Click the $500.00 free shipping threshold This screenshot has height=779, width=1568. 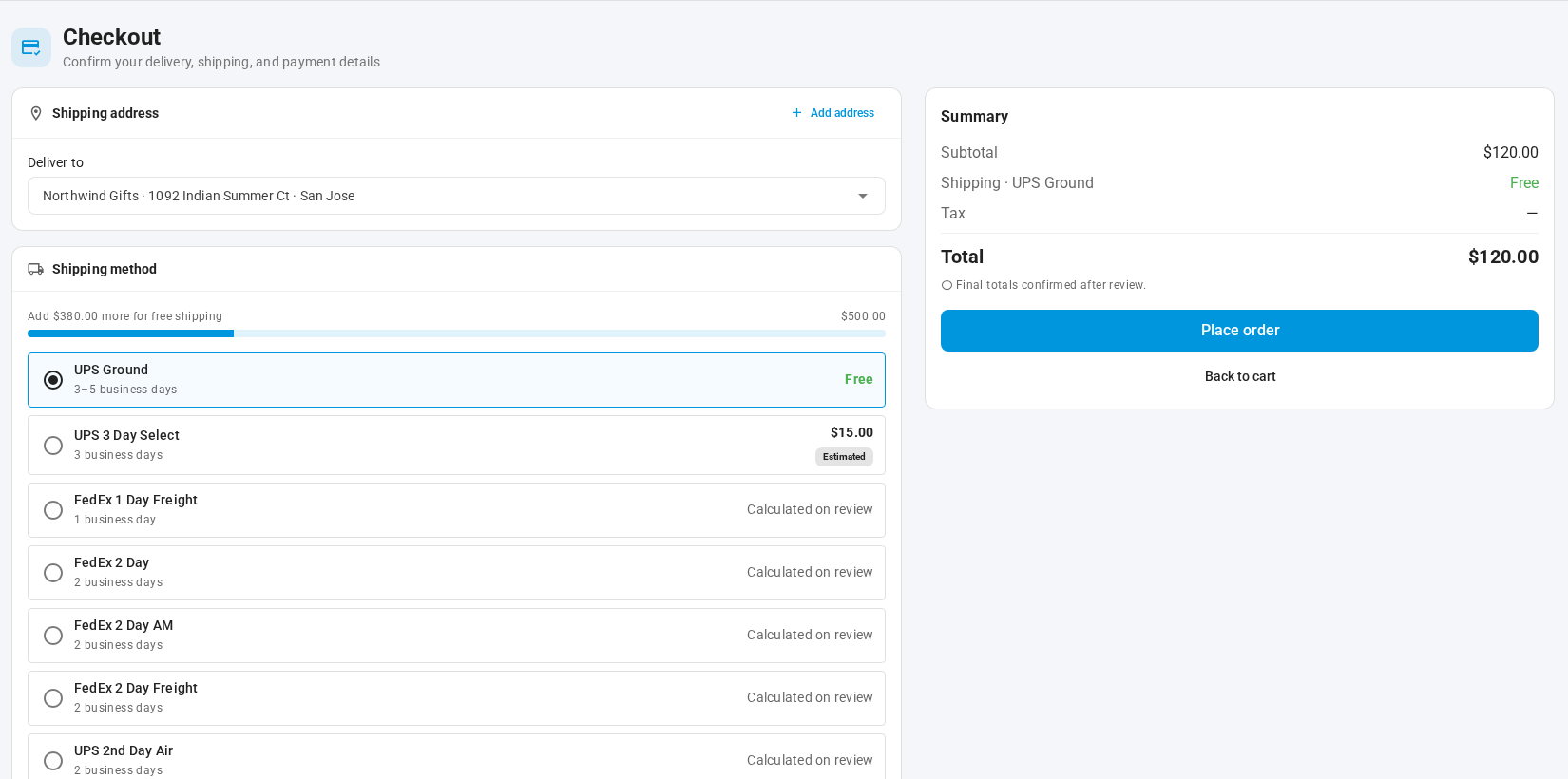coord(863,316)
